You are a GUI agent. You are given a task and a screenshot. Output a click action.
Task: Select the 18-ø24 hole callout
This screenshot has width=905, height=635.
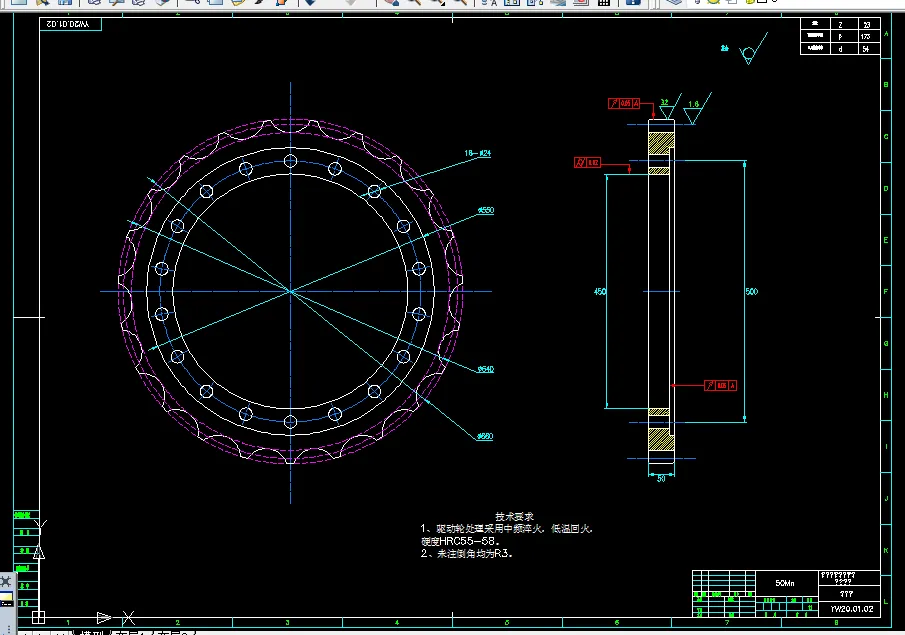(x=477, y=153)
